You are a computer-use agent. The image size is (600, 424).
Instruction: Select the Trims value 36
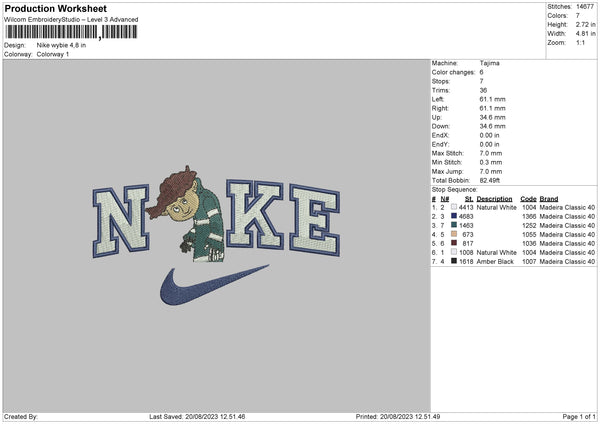click(x=483, y=90)
